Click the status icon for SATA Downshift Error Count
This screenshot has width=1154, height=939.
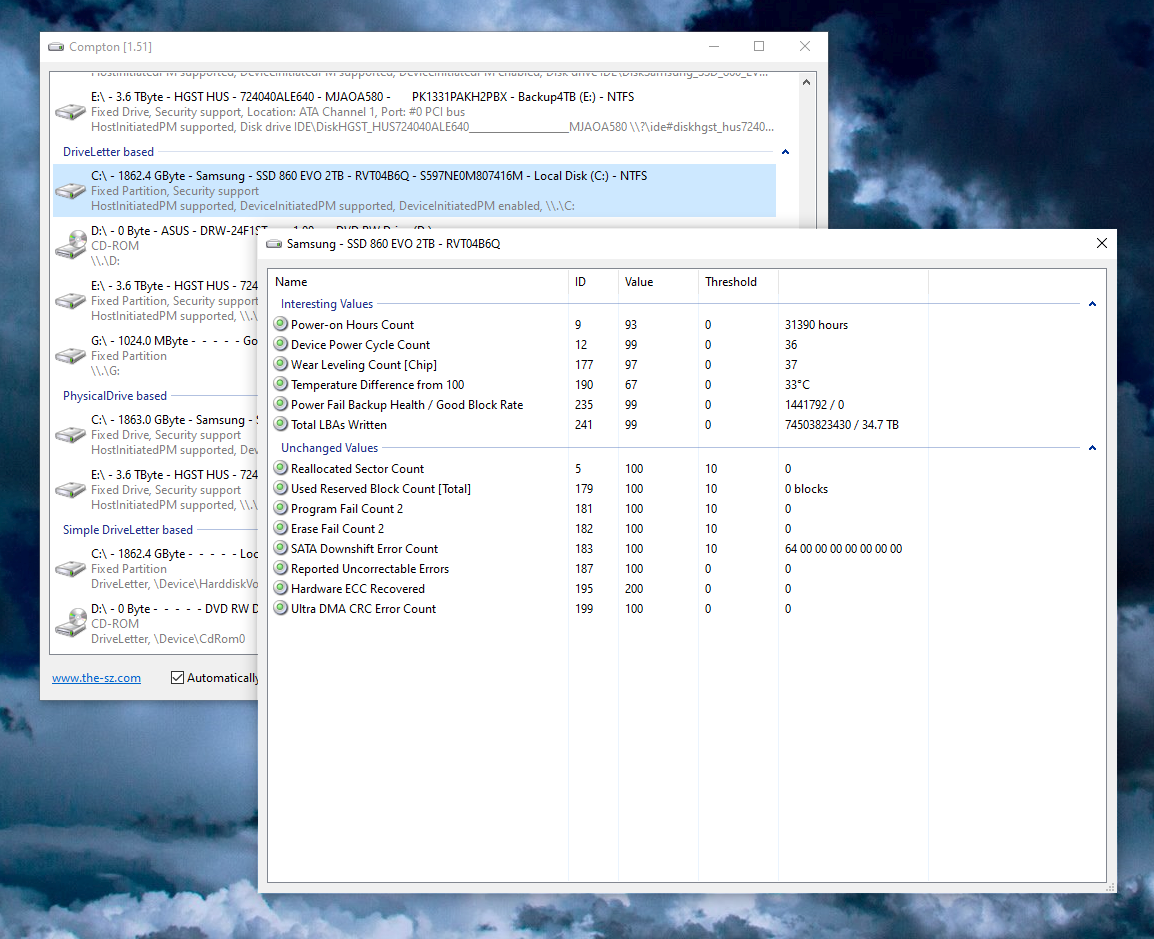[280, 548]
